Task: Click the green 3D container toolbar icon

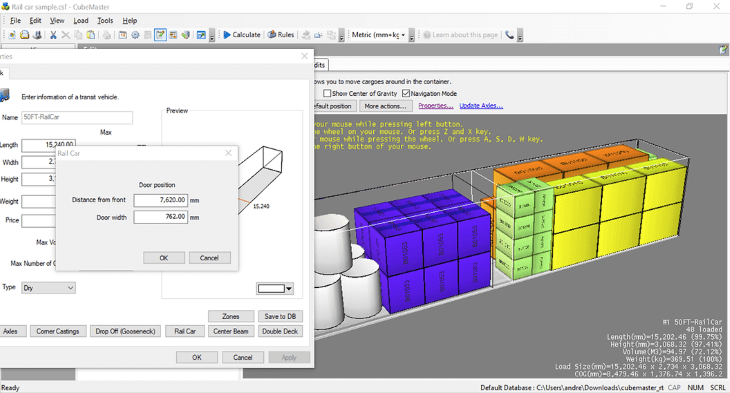Action: (186, 35)
